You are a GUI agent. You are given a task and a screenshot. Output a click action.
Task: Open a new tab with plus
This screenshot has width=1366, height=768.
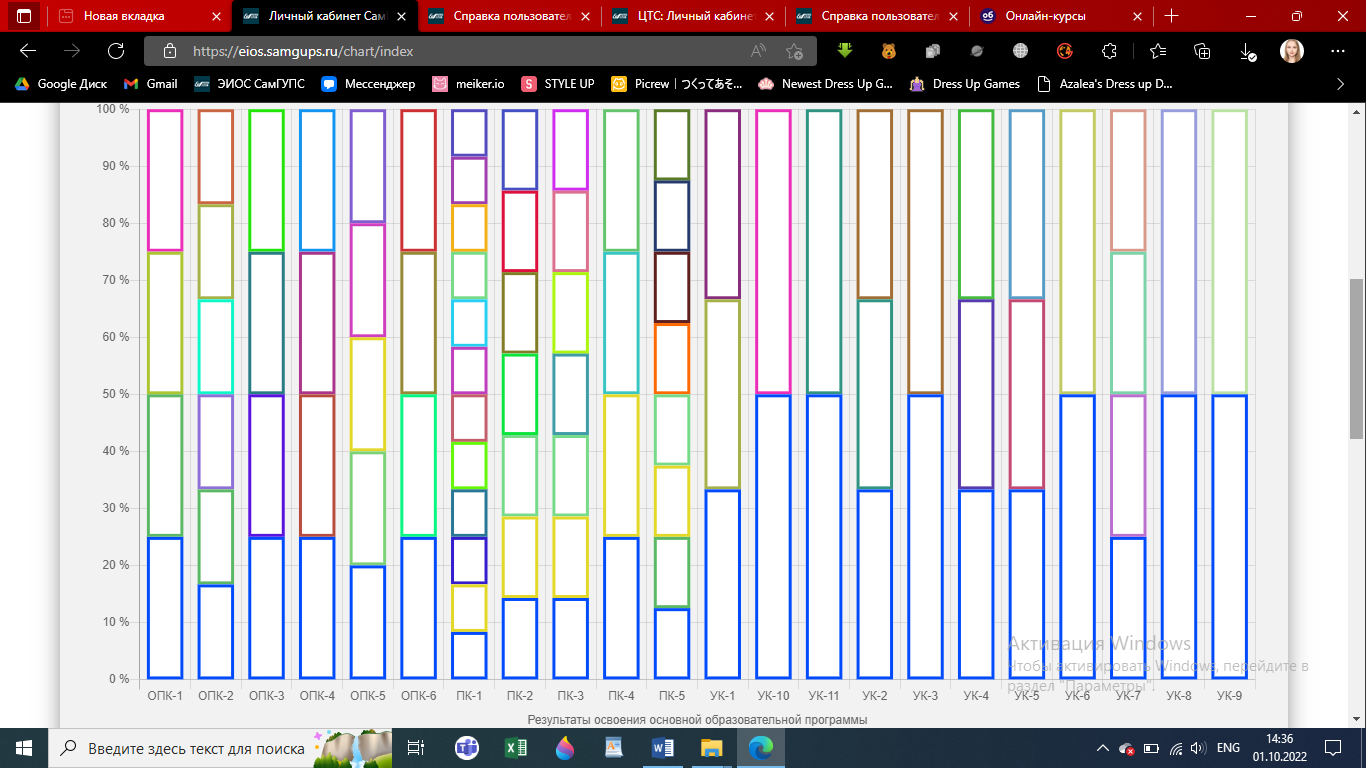pyautogui.click(x=1172, y=16)
